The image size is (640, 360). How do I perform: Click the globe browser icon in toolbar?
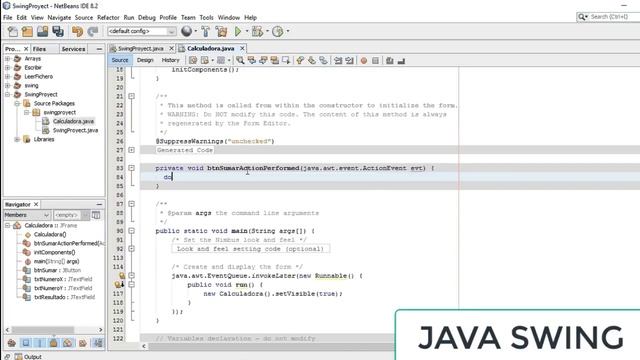pos(187,31)
